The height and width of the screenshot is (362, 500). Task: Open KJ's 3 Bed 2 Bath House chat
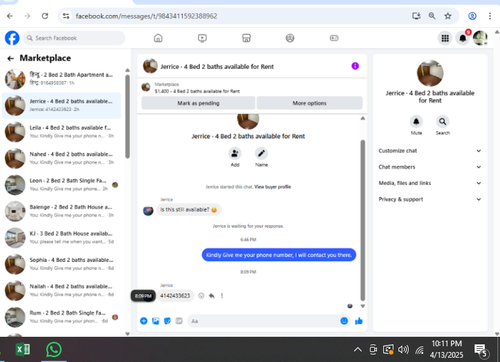pyautogui.click(x=61, y=238)
